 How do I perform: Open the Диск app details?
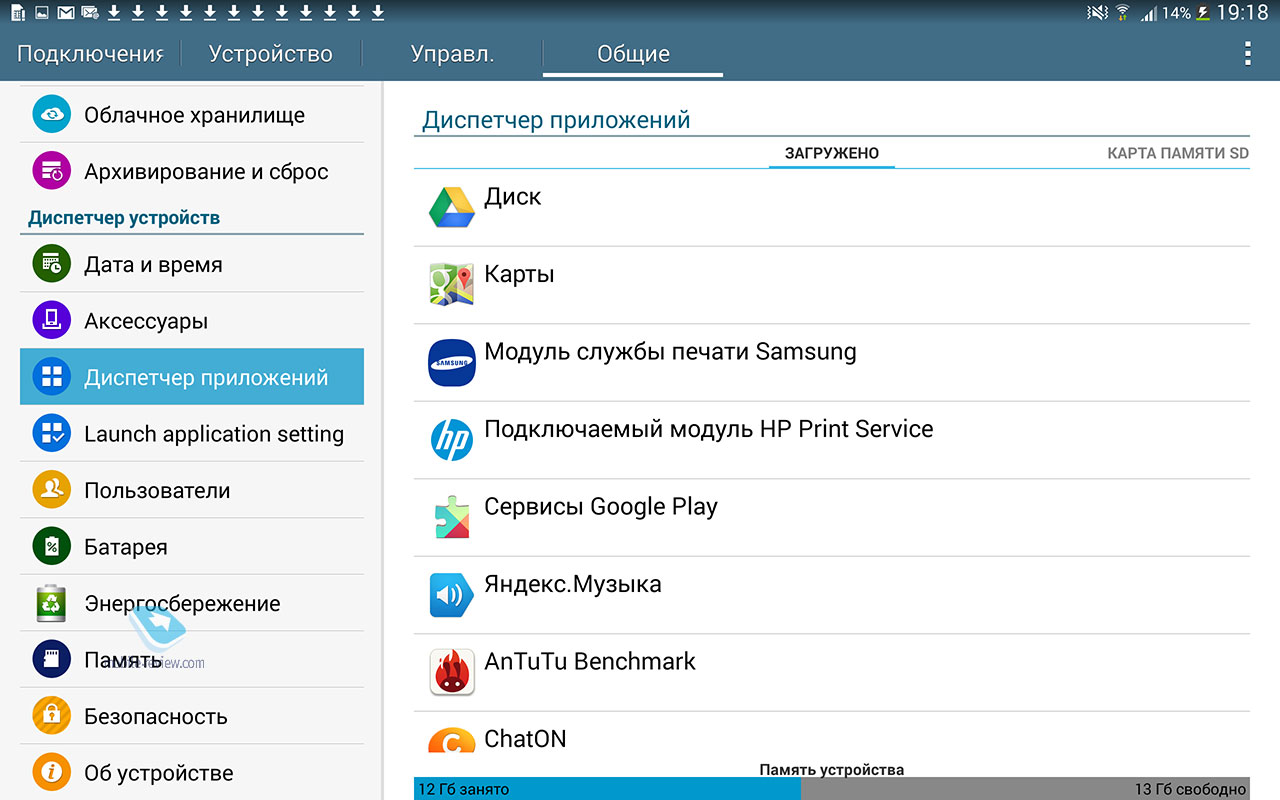point(832,207)
